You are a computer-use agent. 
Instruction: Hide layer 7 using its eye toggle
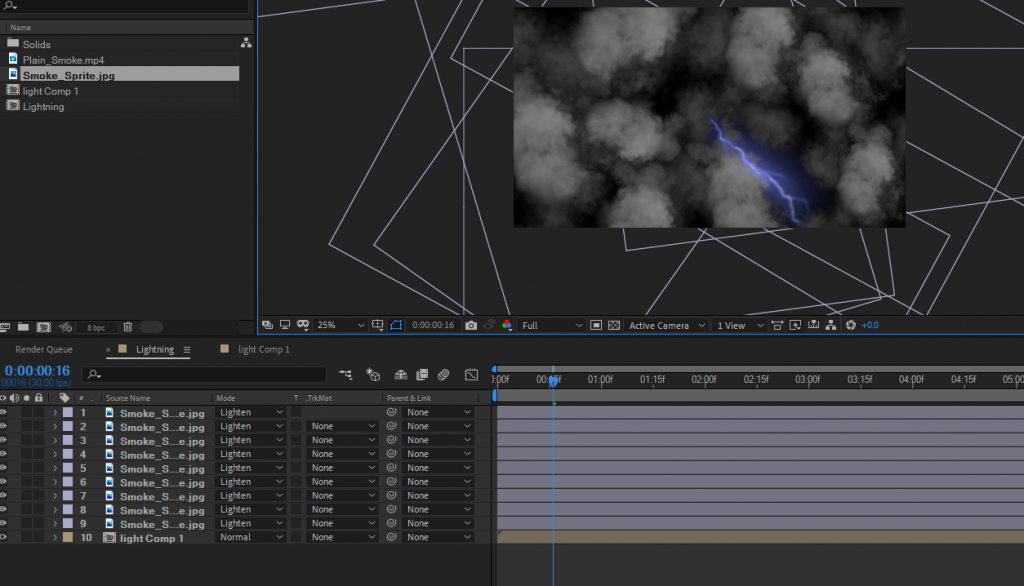point(3,495)
